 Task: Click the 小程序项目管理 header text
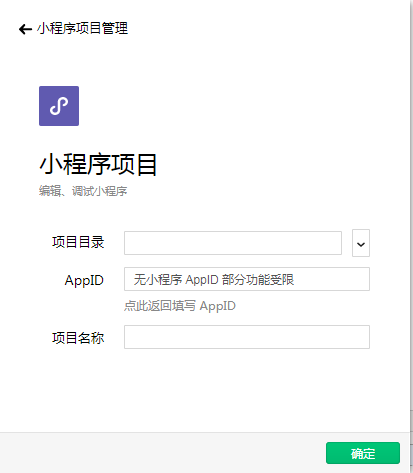[x=82, y=28]
